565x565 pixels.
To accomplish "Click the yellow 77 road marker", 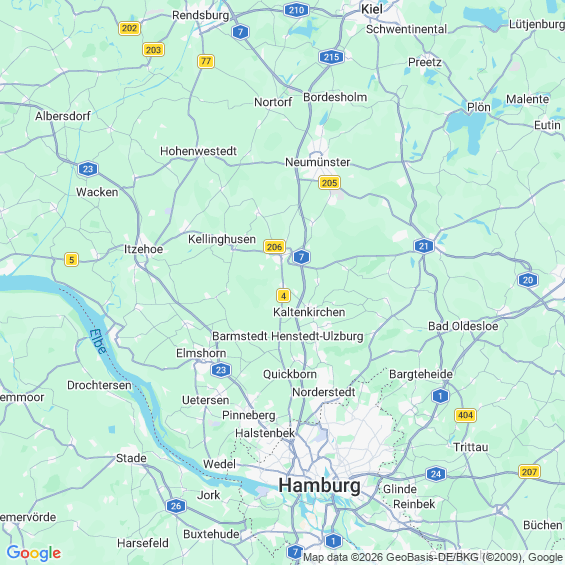I will point(206,61).
